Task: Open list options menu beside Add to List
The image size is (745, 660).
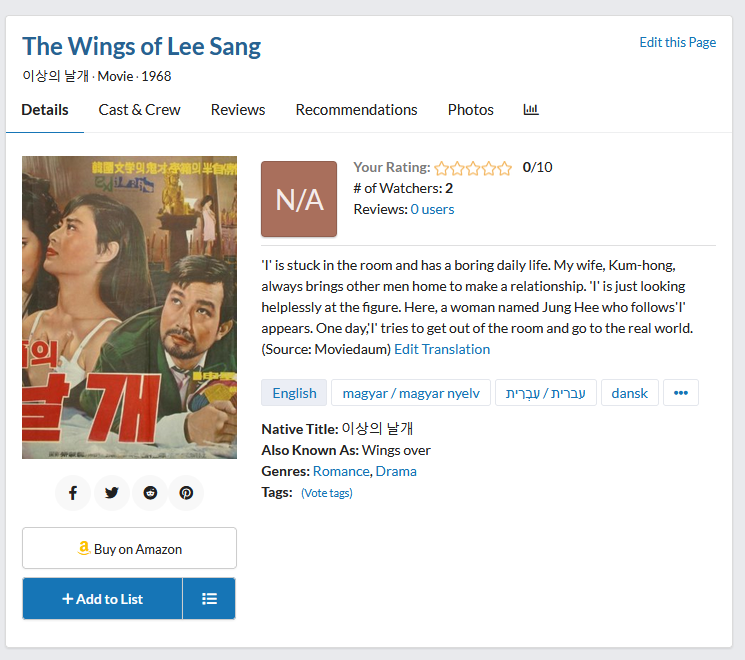Action: coord(209,599)
